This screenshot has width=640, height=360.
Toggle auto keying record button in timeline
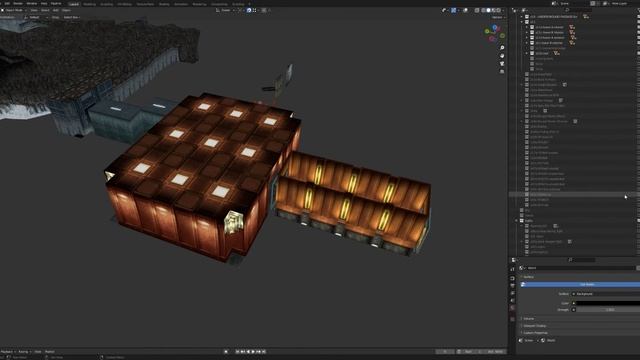point(226,351)
